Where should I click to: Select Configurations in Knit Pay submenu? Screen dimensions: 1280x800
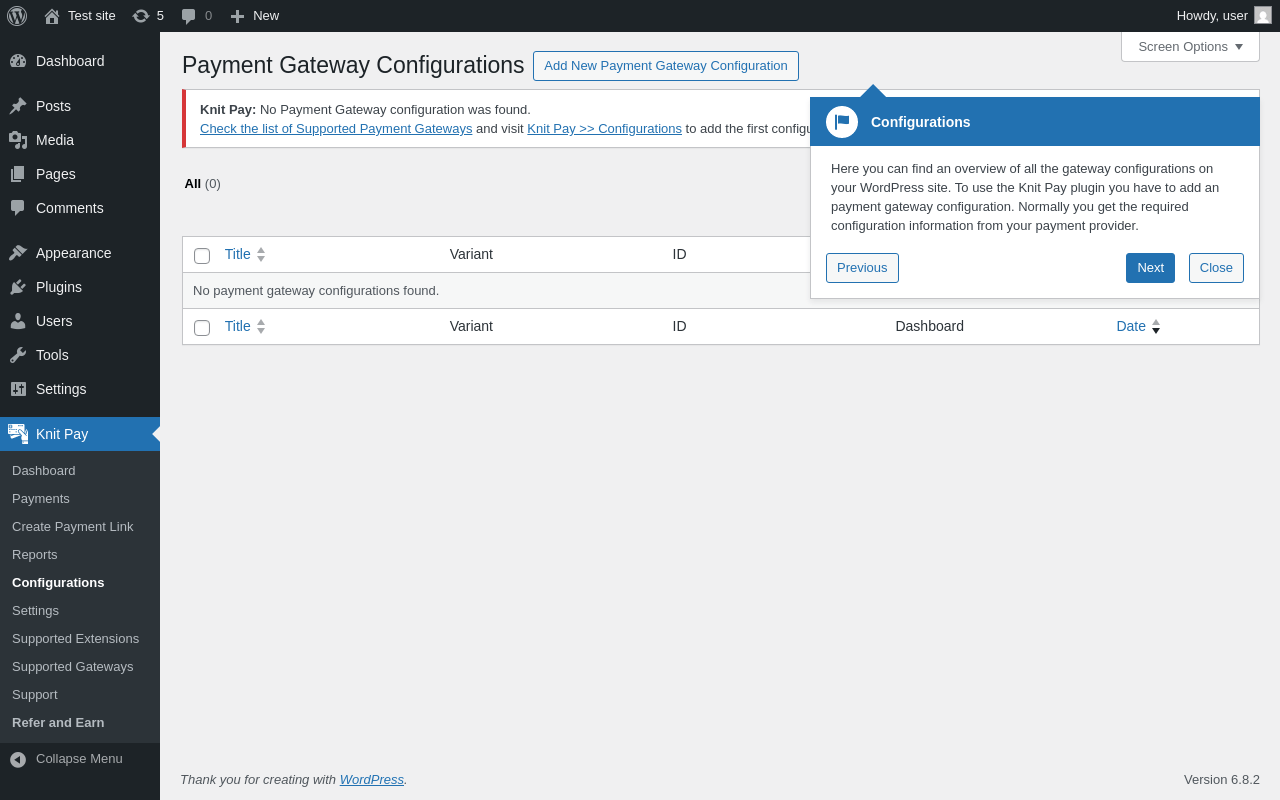click(58, 583)
